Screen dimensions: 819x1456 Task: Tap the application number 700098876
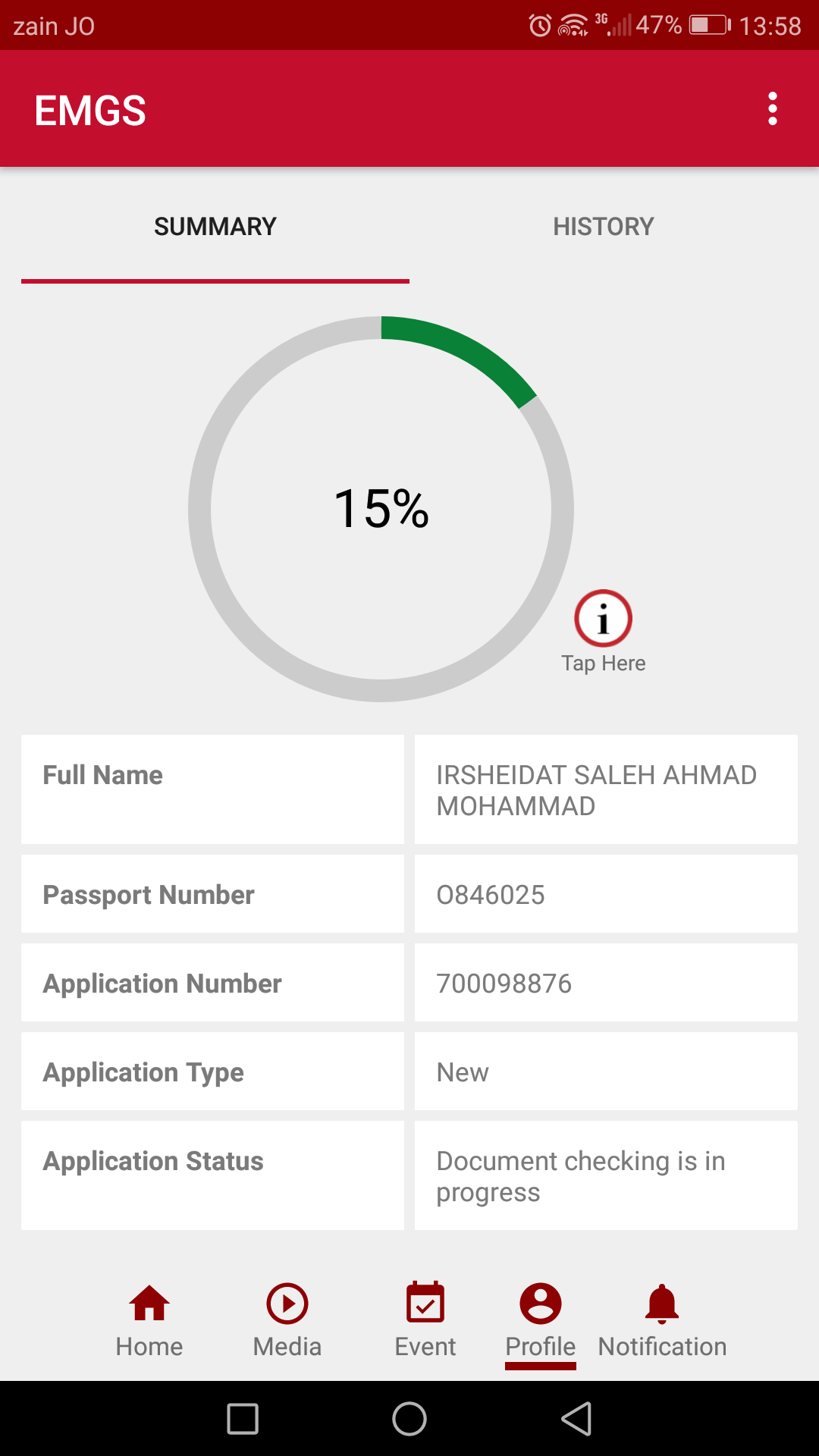504,984
